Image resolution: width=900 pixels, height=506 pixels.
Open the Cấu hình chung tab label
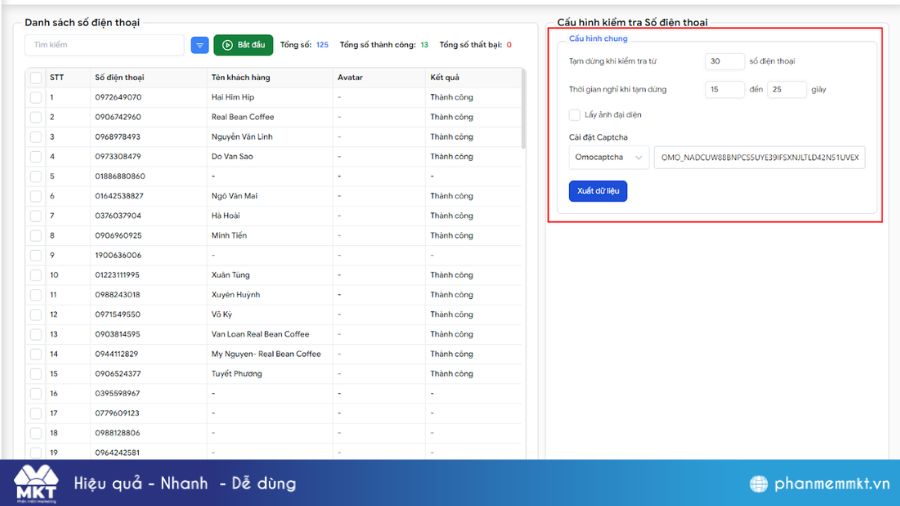coord(591,38)
